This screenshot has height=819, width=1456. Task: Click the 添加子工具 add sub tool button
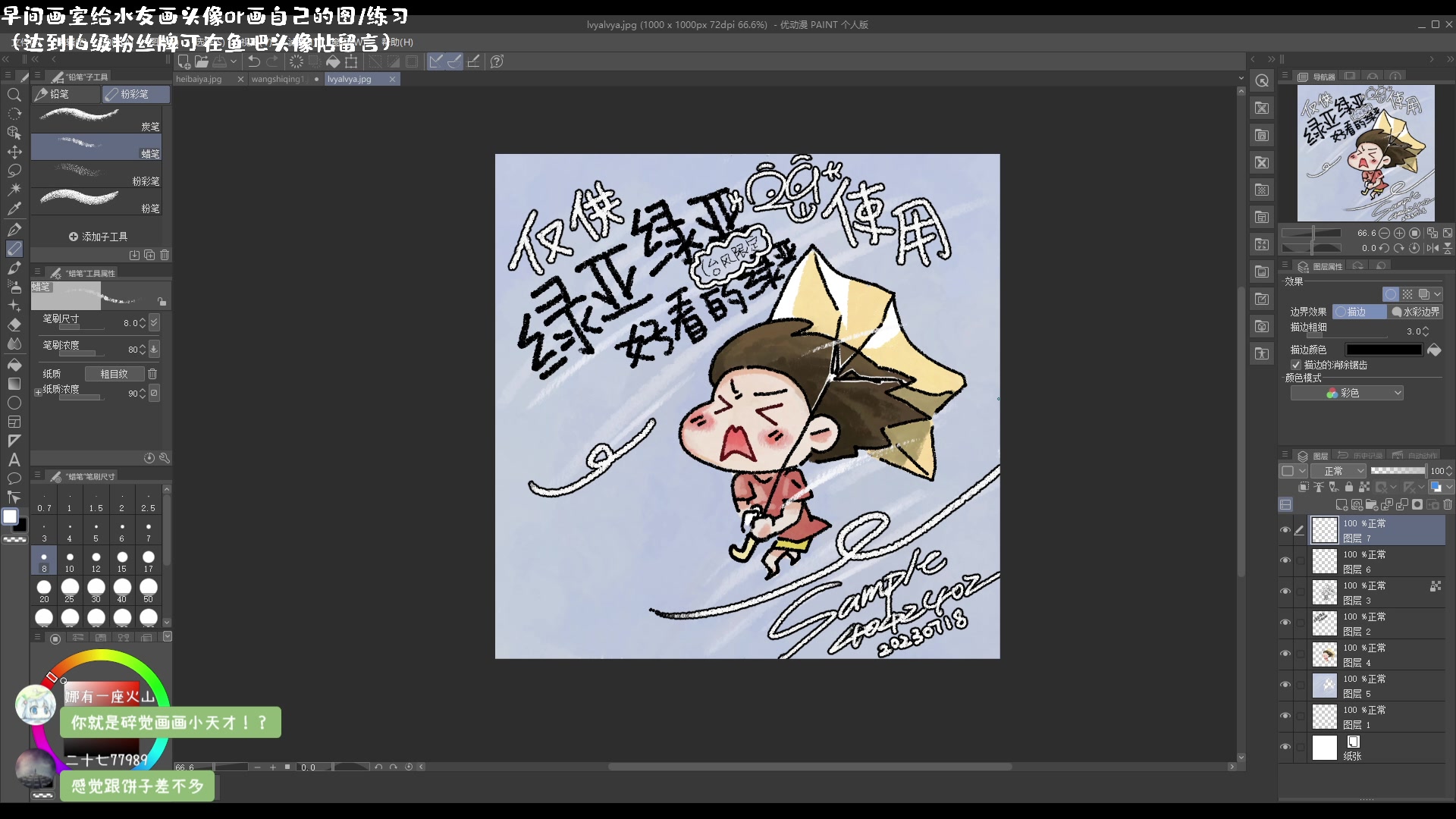point(98,237)
